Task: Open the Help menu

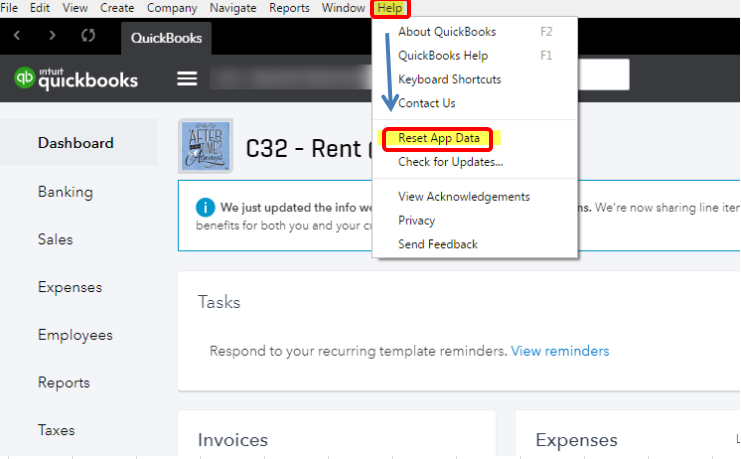Action: (x=390, y=8)
